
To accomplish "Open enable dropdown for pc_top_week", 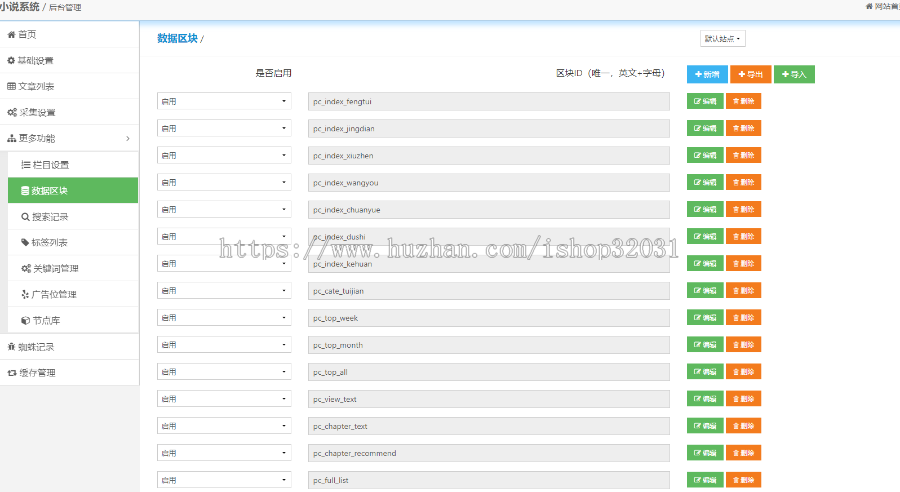I will (224, 317).
